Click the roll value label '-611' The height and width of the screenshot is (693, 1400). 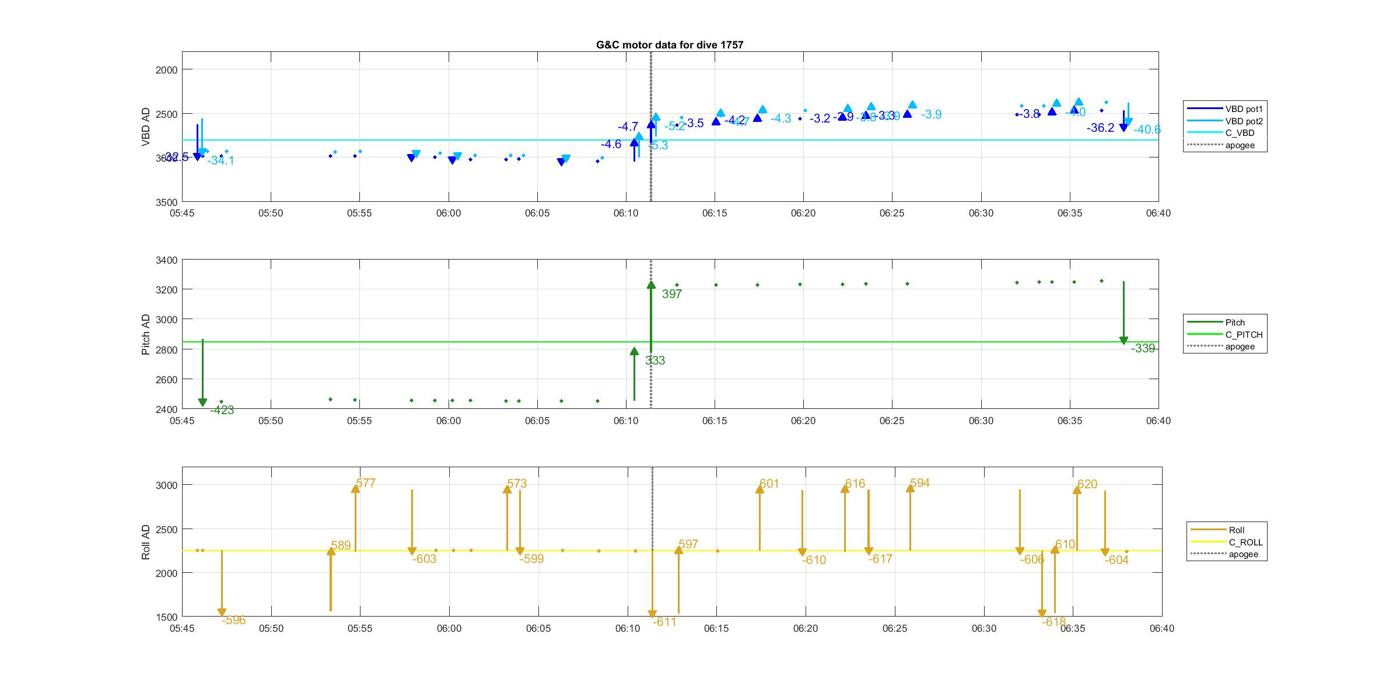point(665,622)
